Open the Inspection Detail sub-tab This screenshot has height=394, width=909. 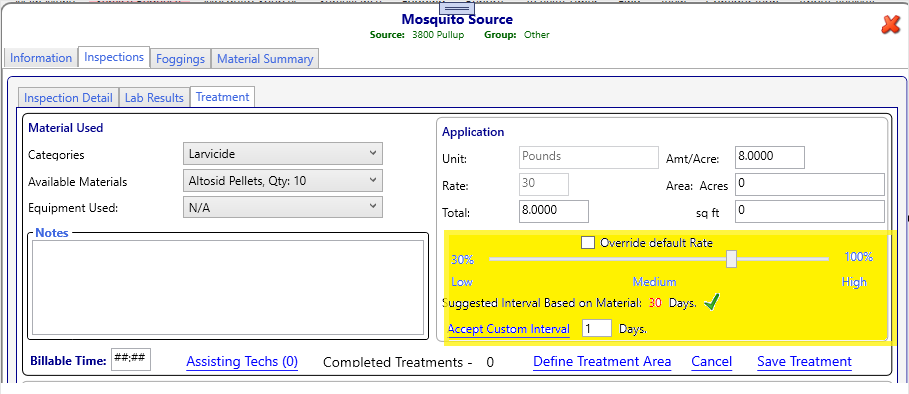pos(68,98)
